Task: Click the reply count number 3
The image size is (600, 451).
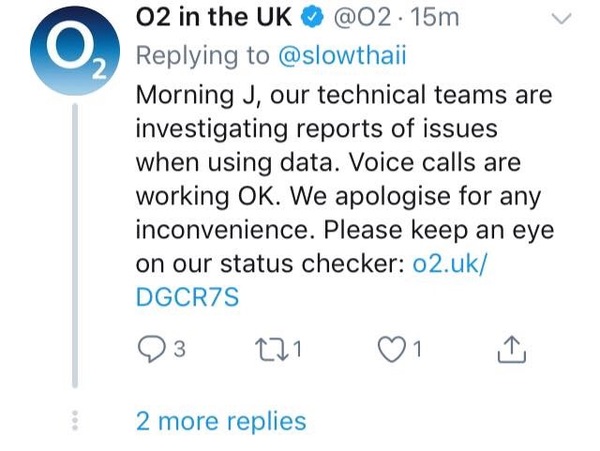Action: pyautogui.click(x=181, y=350)
